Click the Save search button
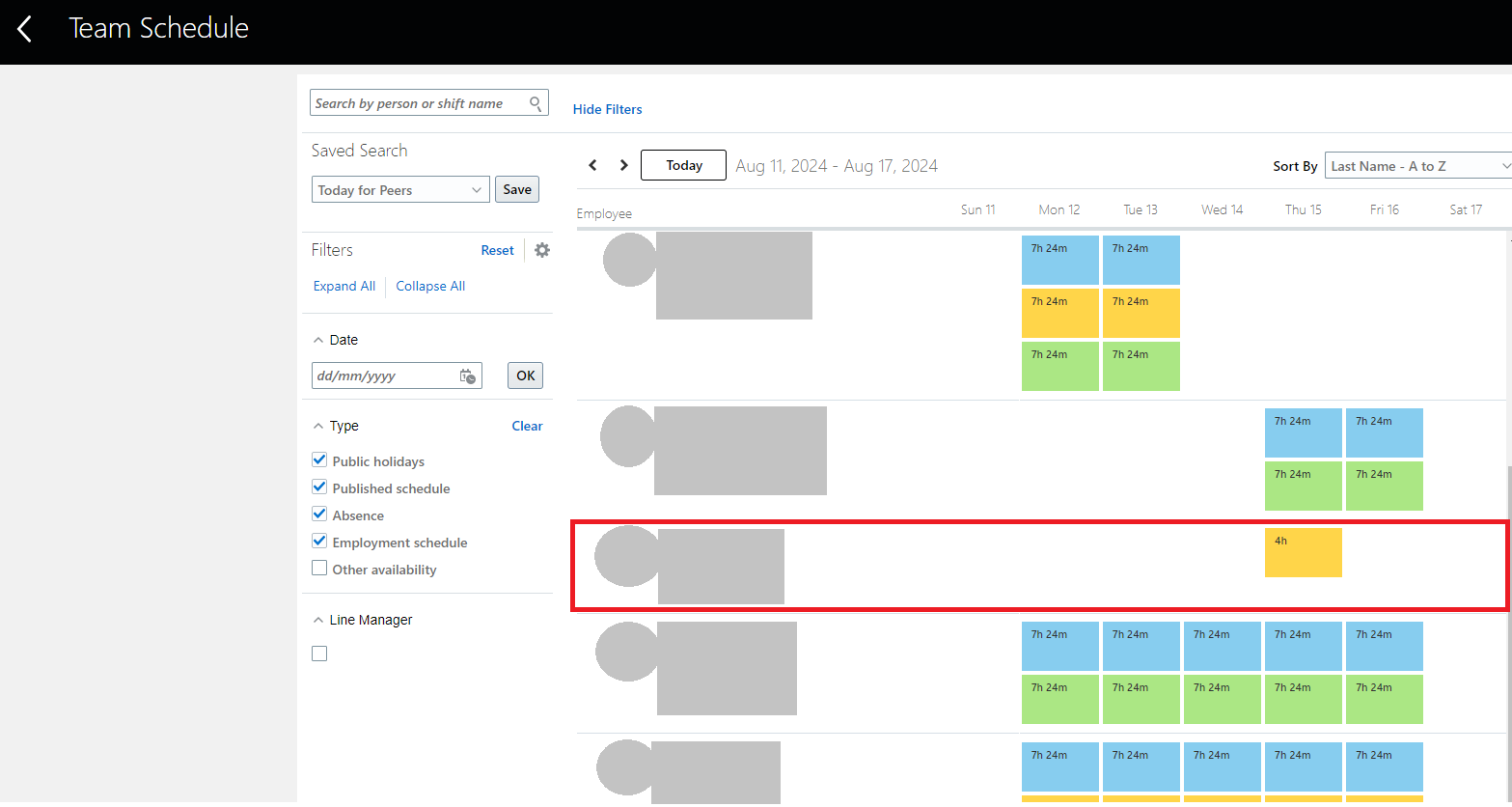Screen dimensions: 1512x807 point(517,189)
